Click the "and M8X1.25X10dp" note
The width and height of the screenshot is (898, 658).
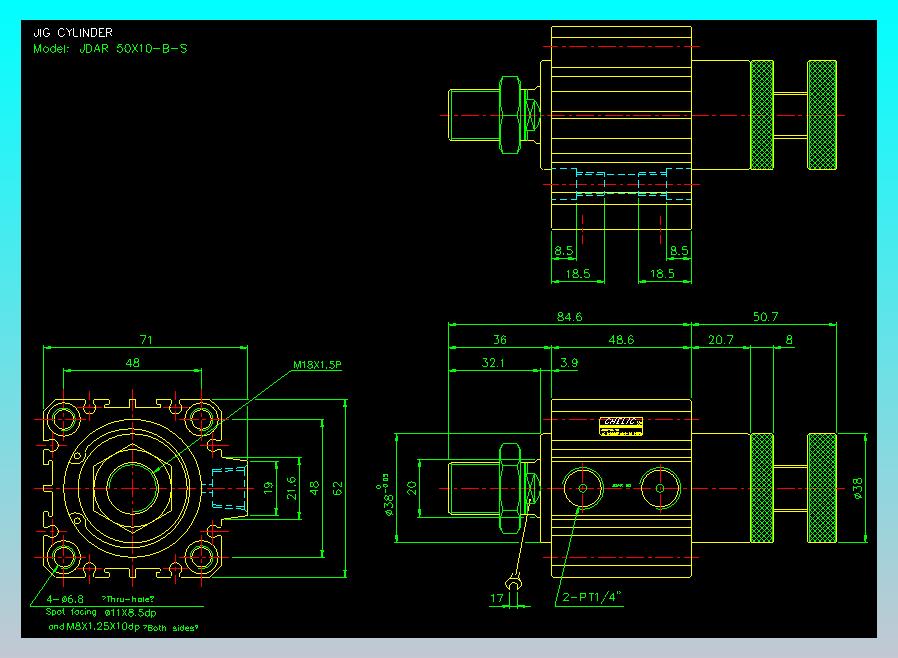94,627
